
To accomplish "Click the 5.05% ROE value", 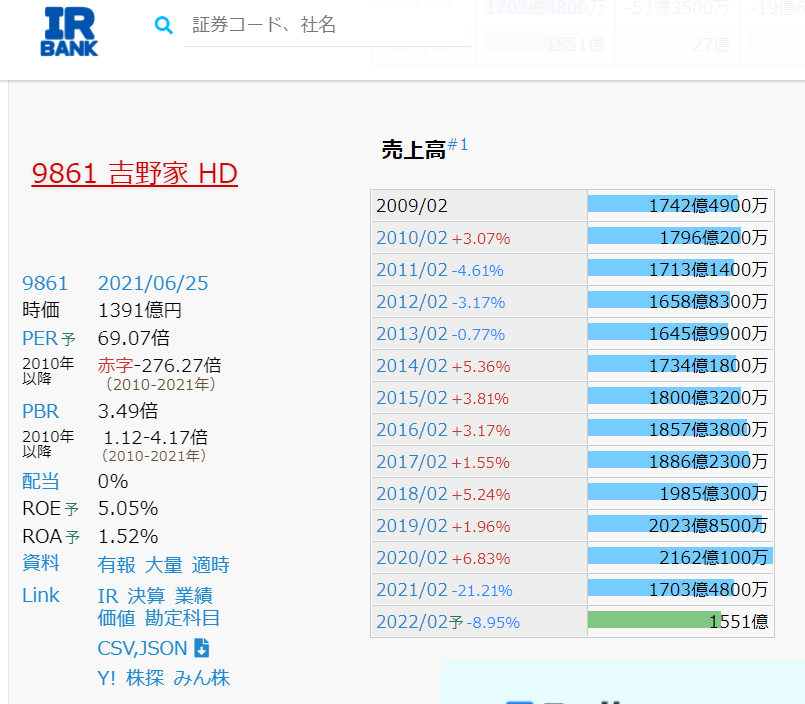I will 128,508.
